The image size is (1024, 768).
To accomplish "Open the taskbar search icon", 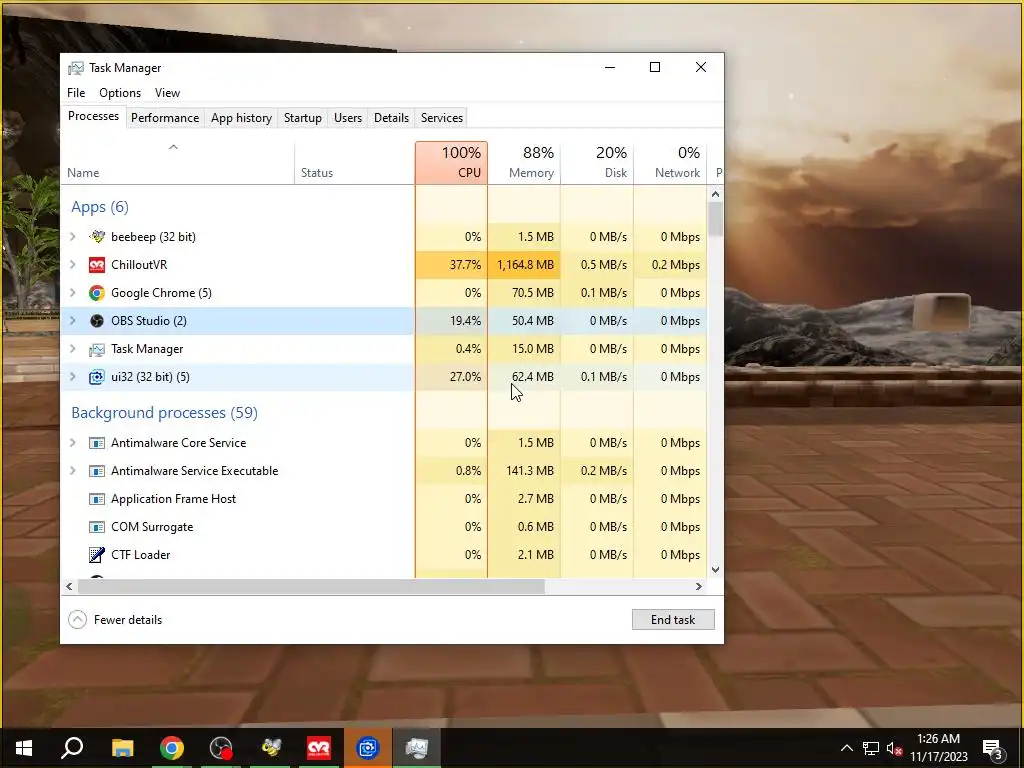I will click(x=72, y=748).
